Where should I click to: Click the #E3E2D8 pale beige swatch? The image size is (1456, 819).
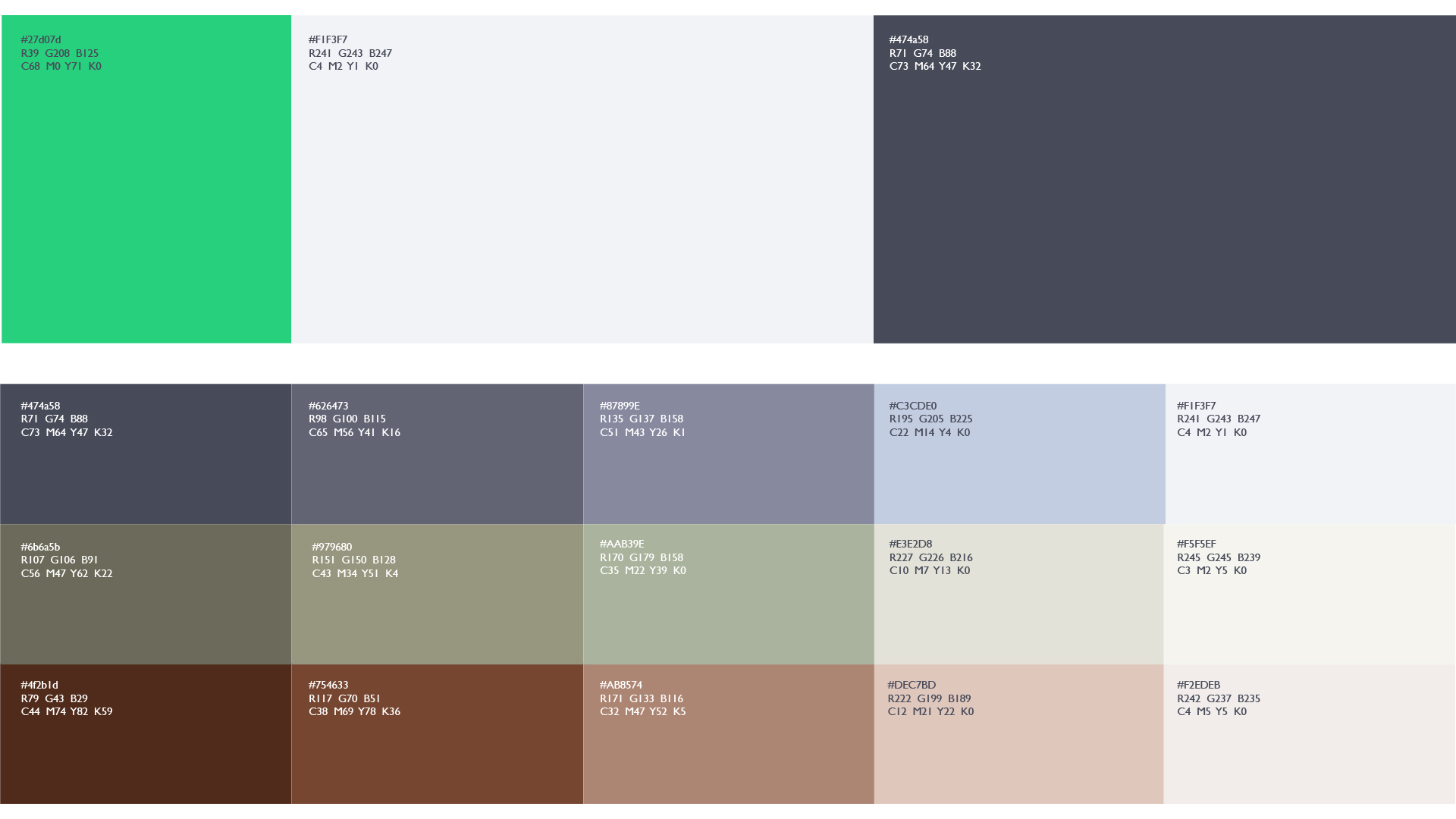[1018, 610]
